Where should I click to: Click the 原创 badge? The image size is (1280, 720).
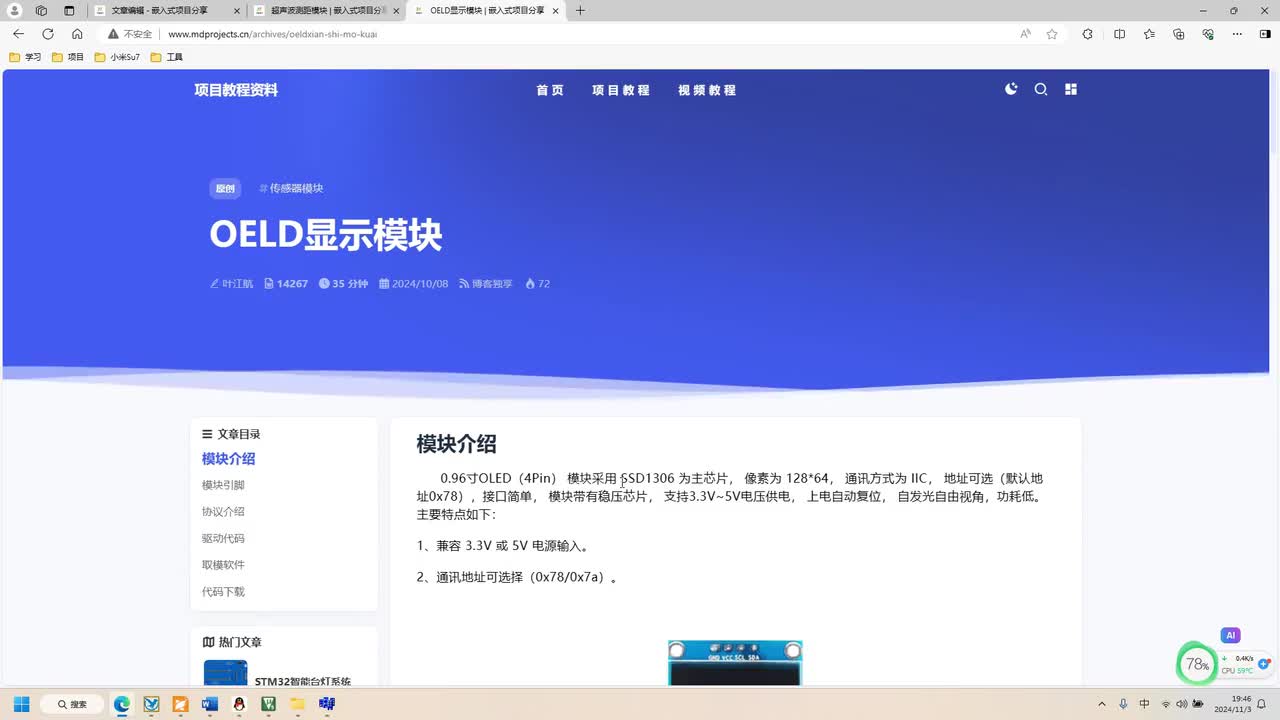pyautogui.click(x=225, y=188)
